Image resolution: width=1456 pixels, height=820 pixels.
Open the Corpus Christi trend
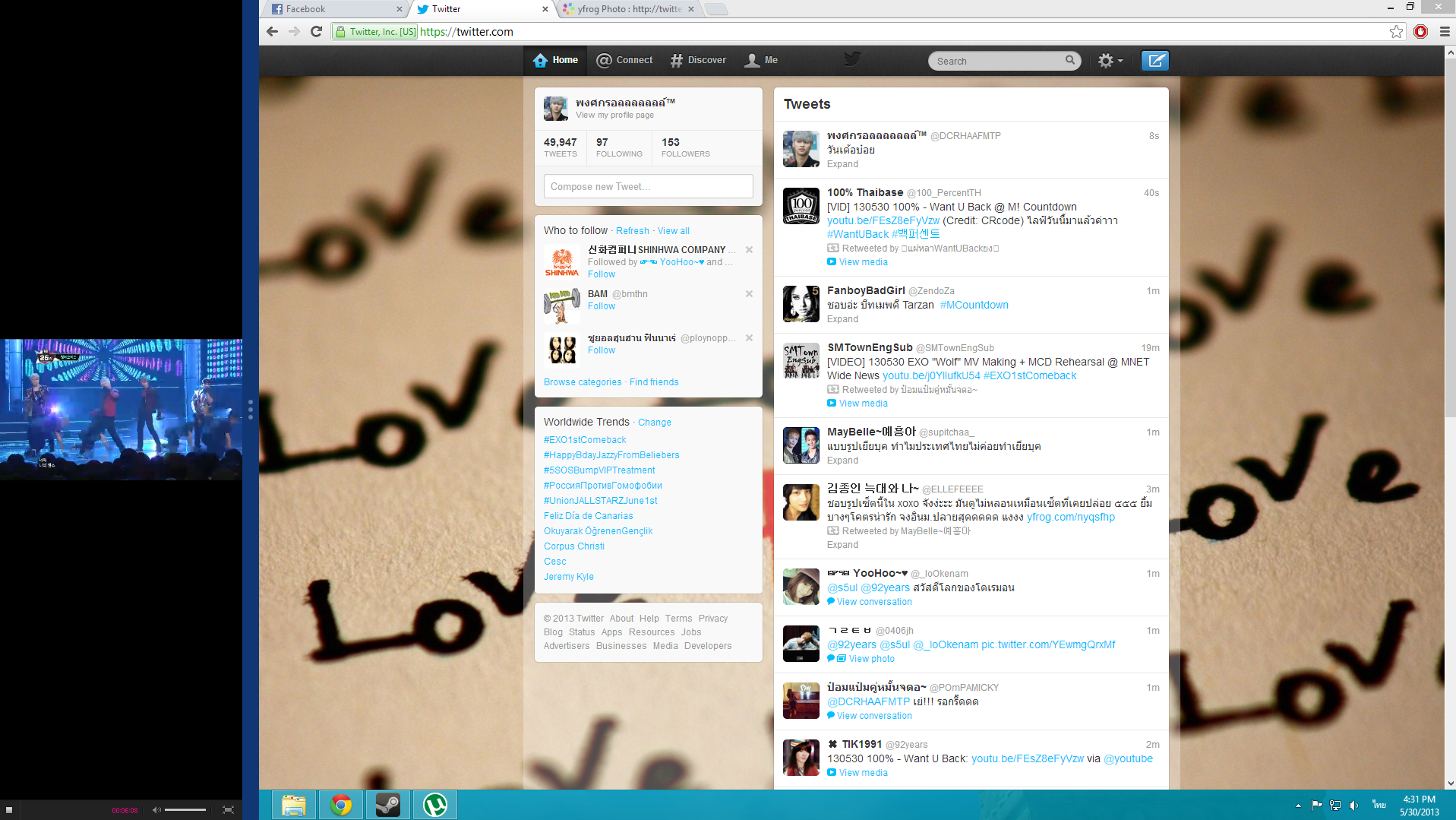click(x=574, y=546)
